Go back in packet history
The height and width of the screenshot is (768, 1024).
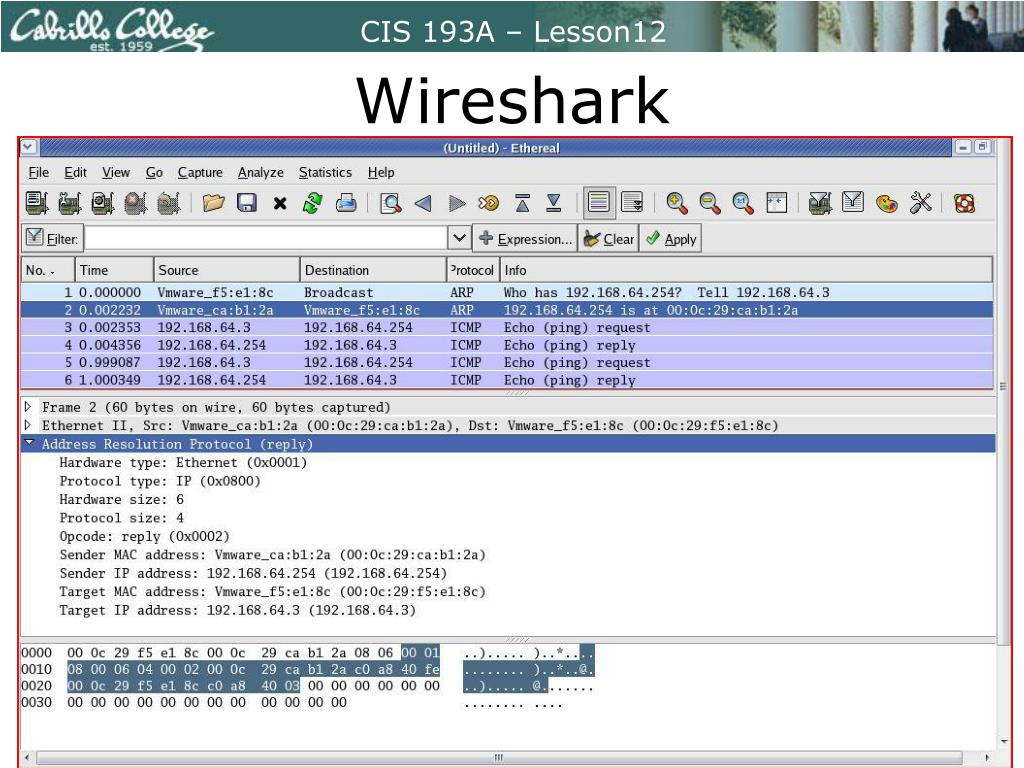pos(423,203)
